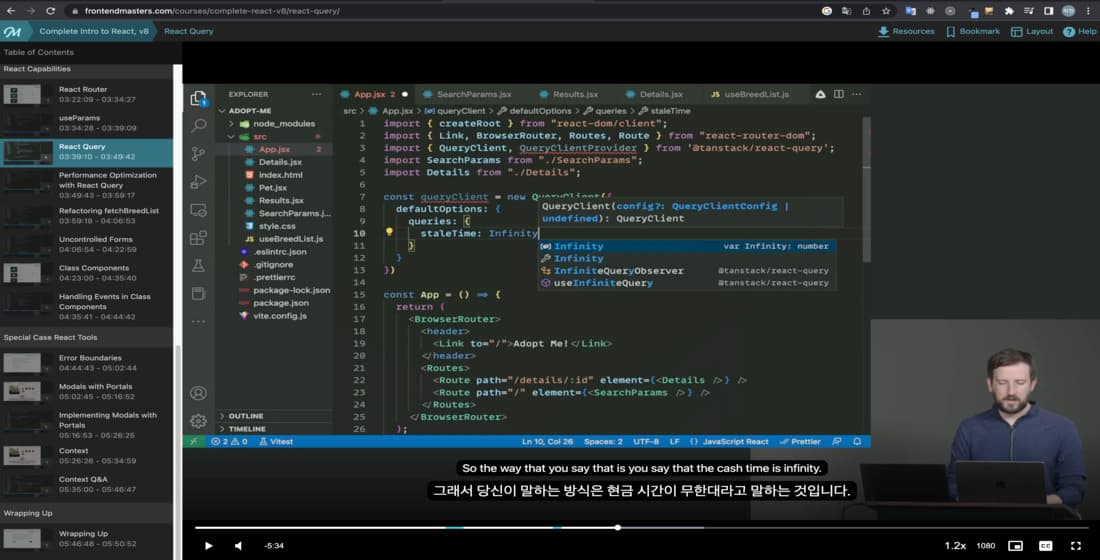Open the Error Boundaries lesson
The height and width of the screenshot is (560, 1100).
coord(86,364)
